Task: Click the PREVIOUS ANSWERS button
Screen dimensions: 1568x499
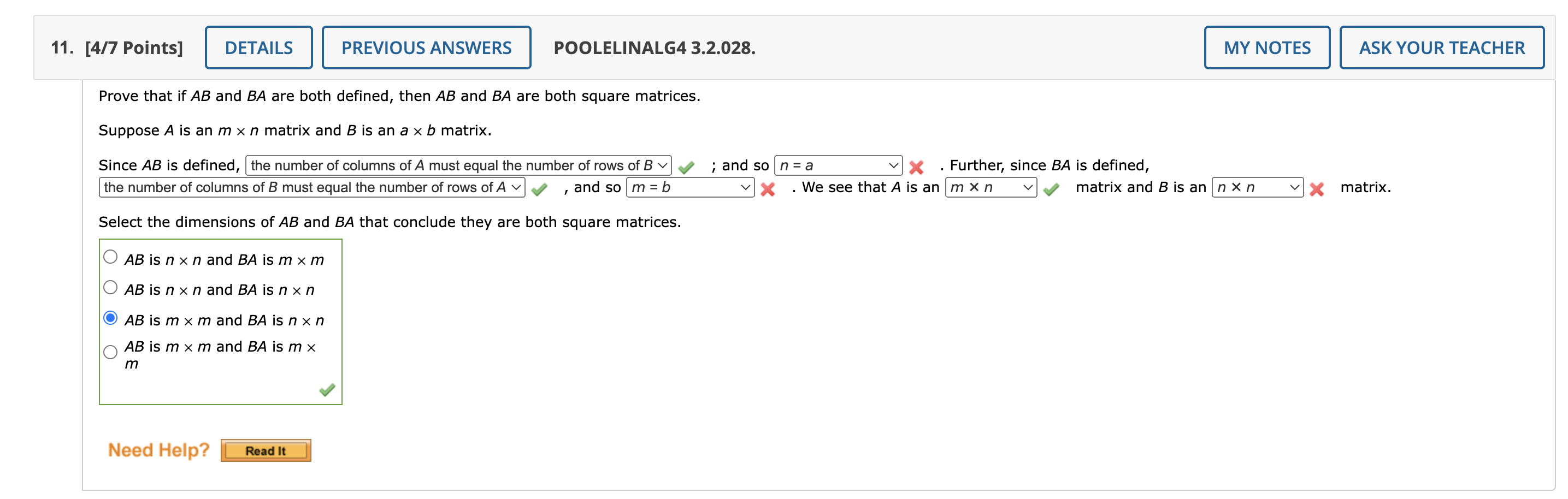Action: click(x=426, y=47)
